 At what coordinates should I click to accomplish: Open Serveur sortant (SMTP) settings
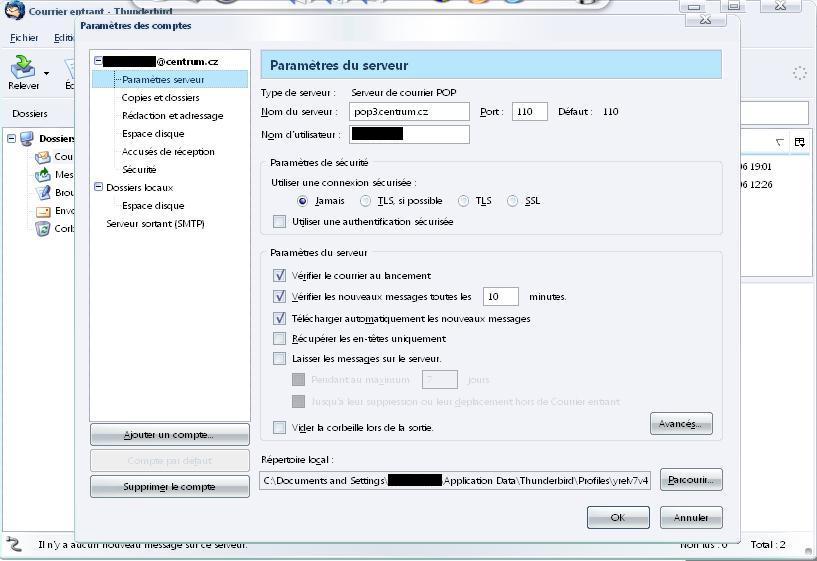coord(155,223)
